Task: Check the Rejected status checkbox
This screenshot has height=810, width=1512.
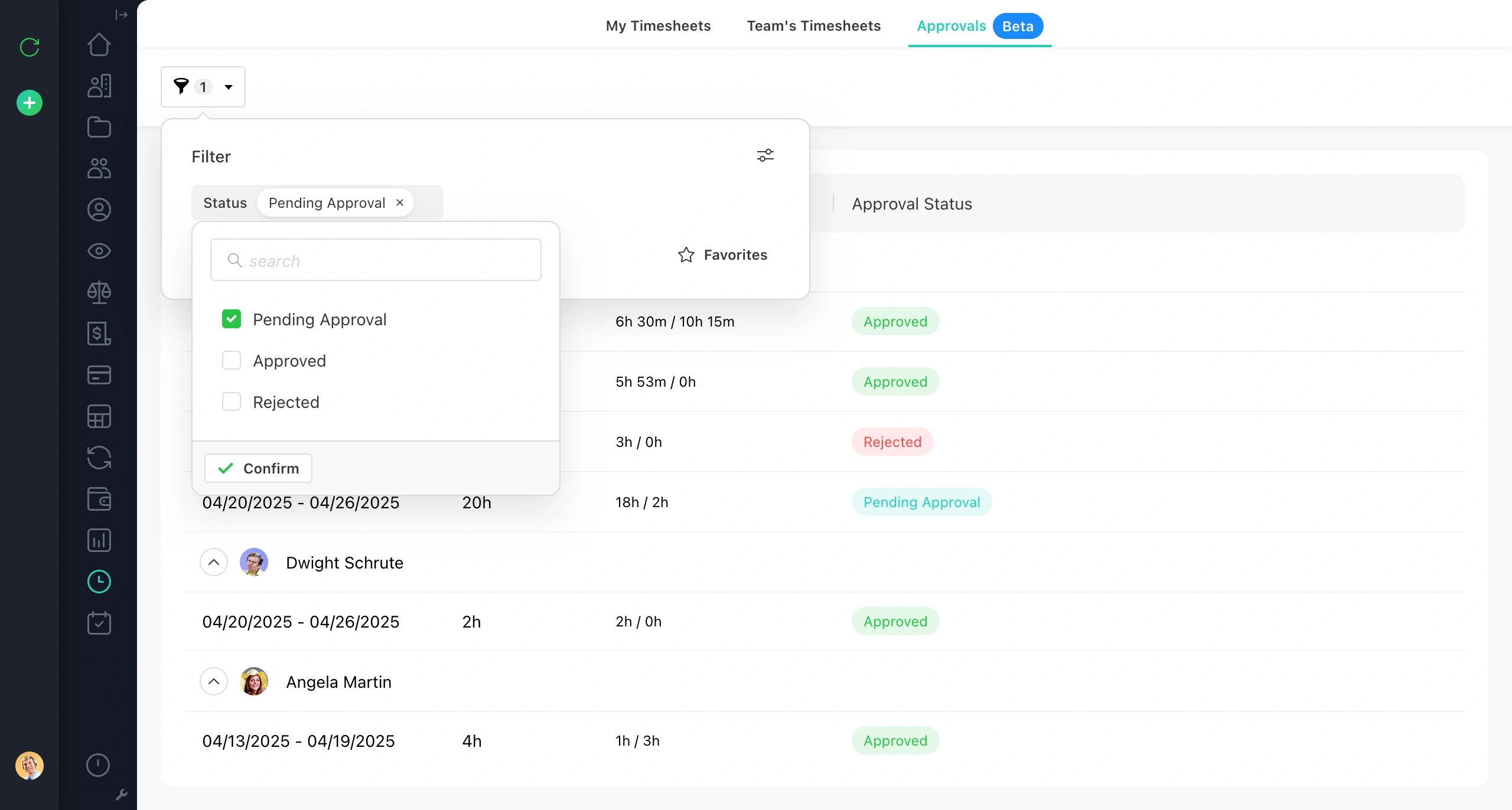Action: pos(231,401)
